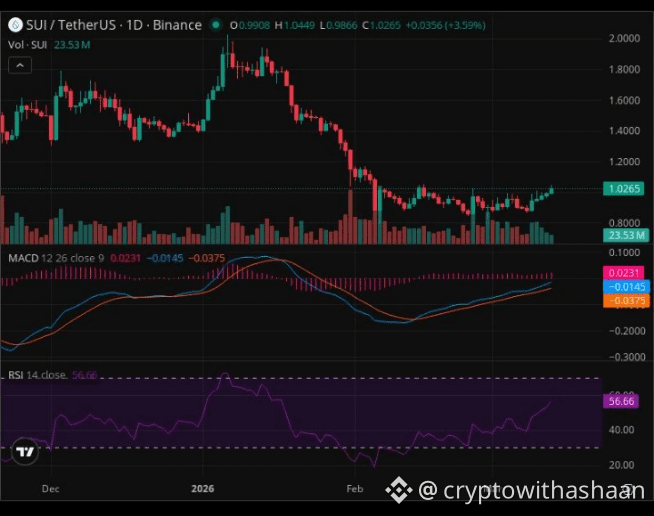Click the 1.6000 price scale label
This screenshot has height=516, width=654.
click(624, 100)
